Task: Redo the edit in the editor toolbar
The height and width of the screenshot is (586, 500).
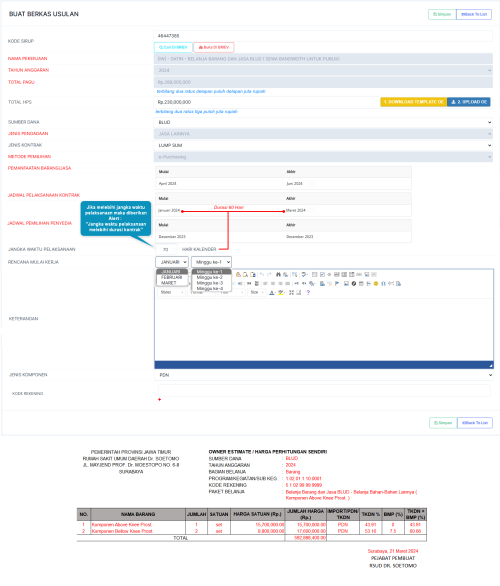Action: [x=269, y=274]
